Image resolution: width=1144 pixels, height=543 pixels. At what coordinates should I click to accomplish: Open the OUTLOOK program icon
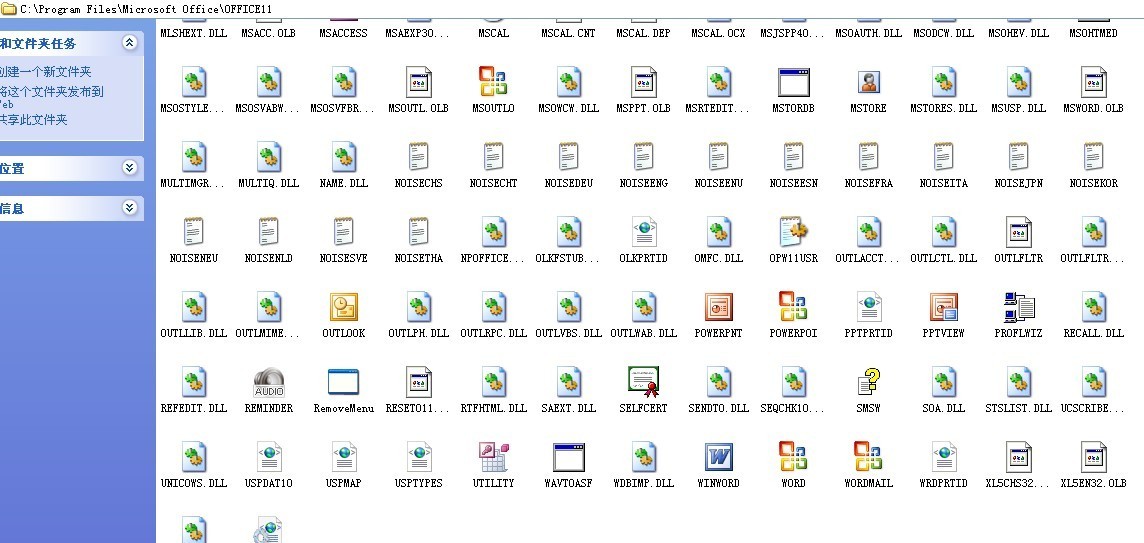[x=344, y=307]
